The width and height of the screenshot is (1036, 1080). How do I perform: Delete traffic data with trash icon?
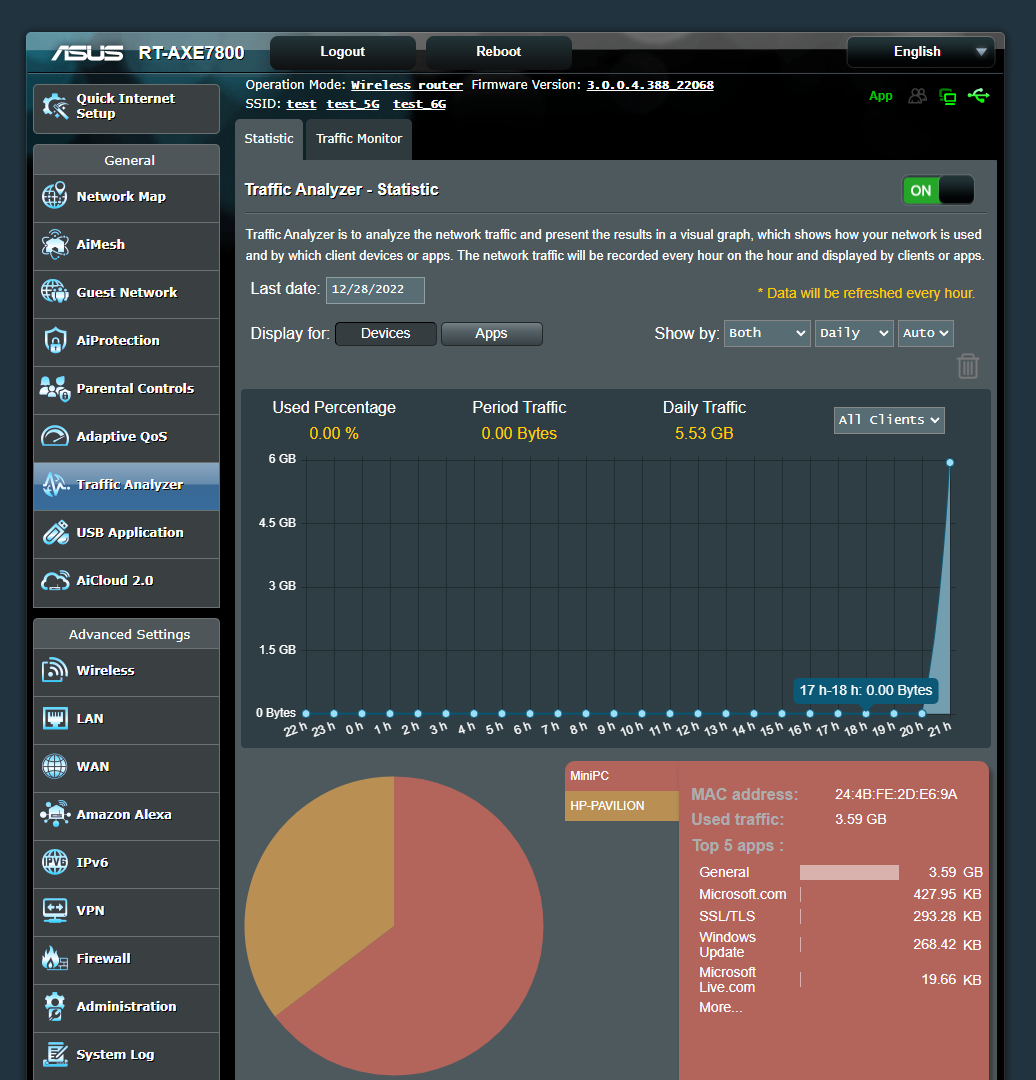[x=967, y=366]
